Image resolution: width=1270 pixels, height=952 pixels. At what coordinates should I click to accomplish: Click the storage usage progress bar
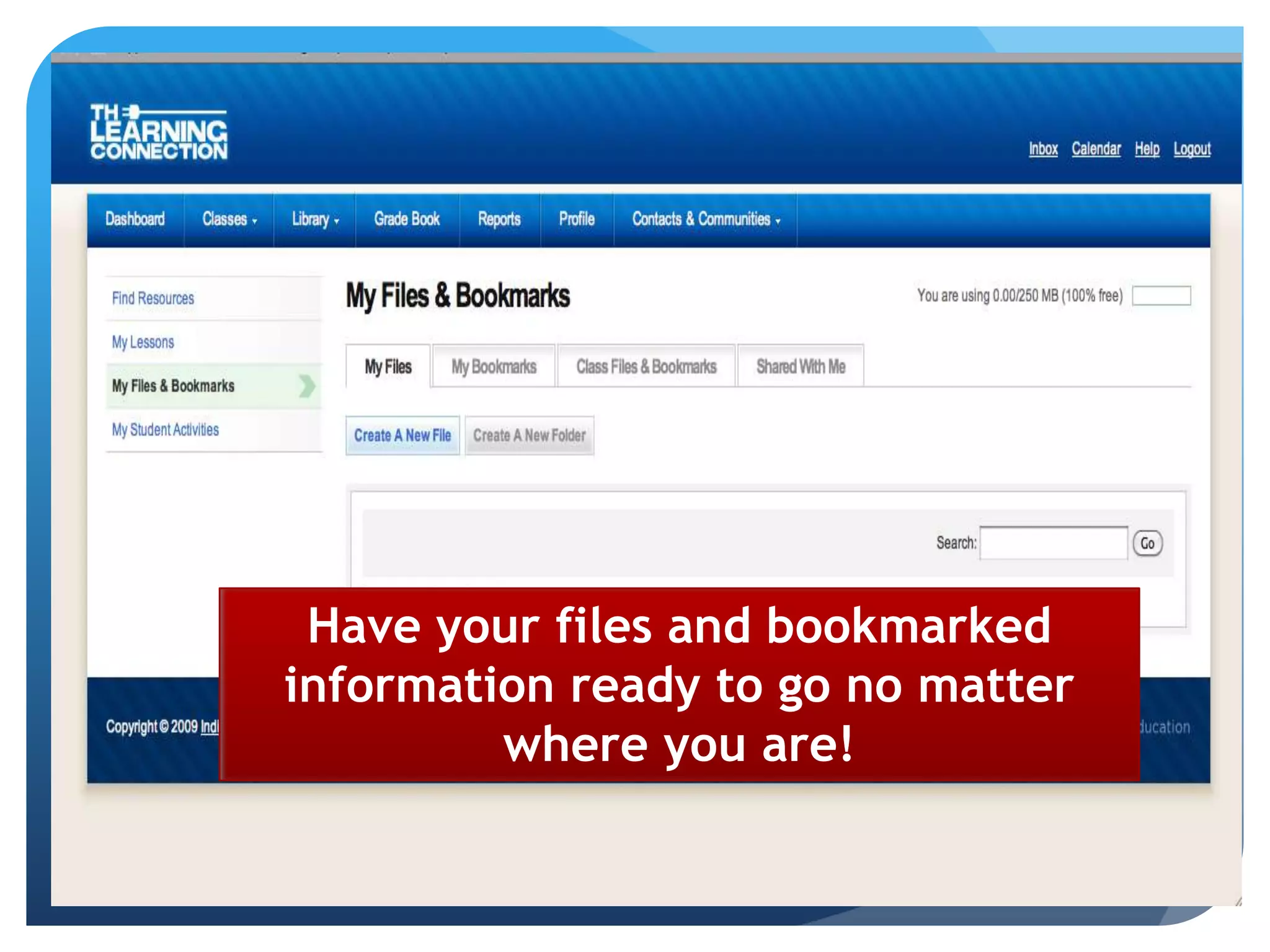pyautogui.click(x=1161, y=296)
